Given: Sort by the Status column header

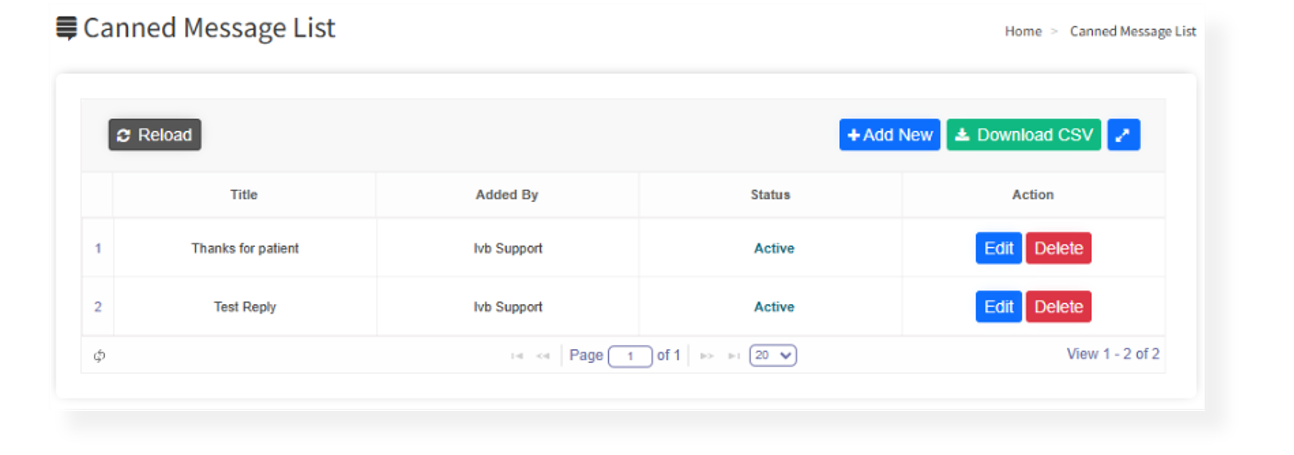Looking at the screenshot, I should [770, 195].
